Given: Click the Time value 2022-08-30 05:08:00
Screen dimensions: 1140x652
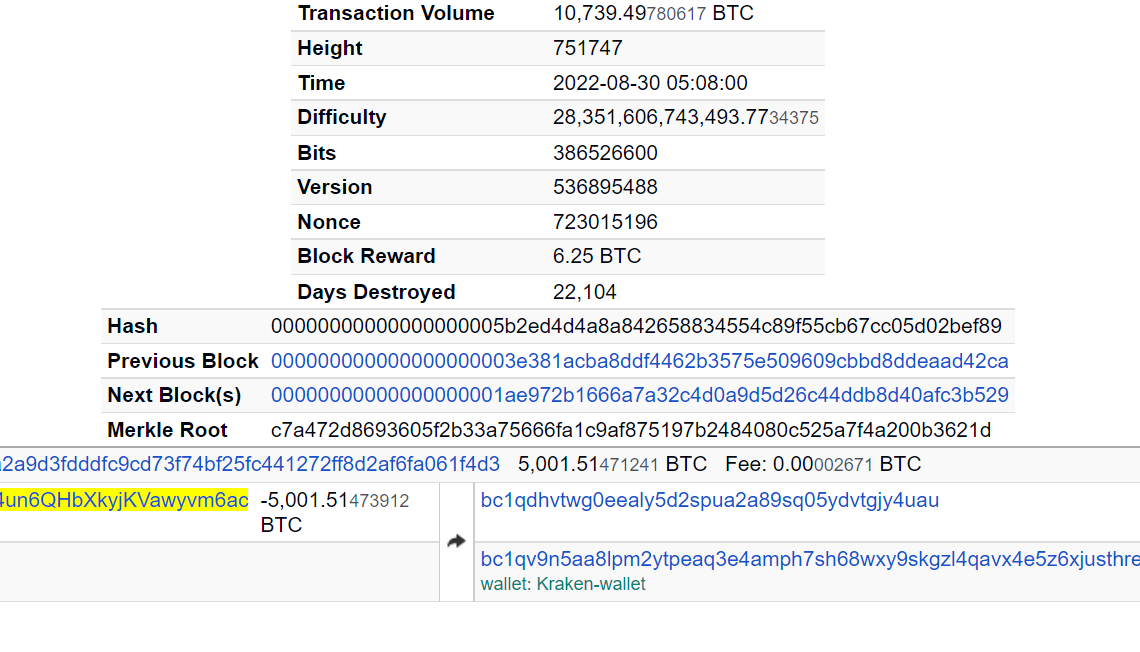Looking at the screenshot, I should pos(650,83).
